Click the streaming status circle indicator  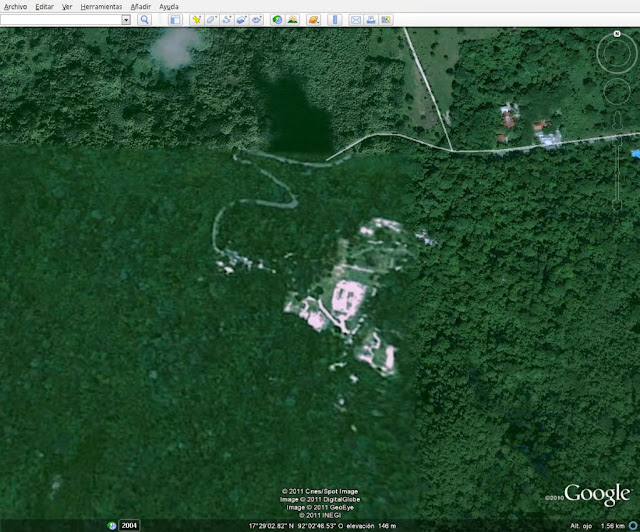[x=634, y=525]
